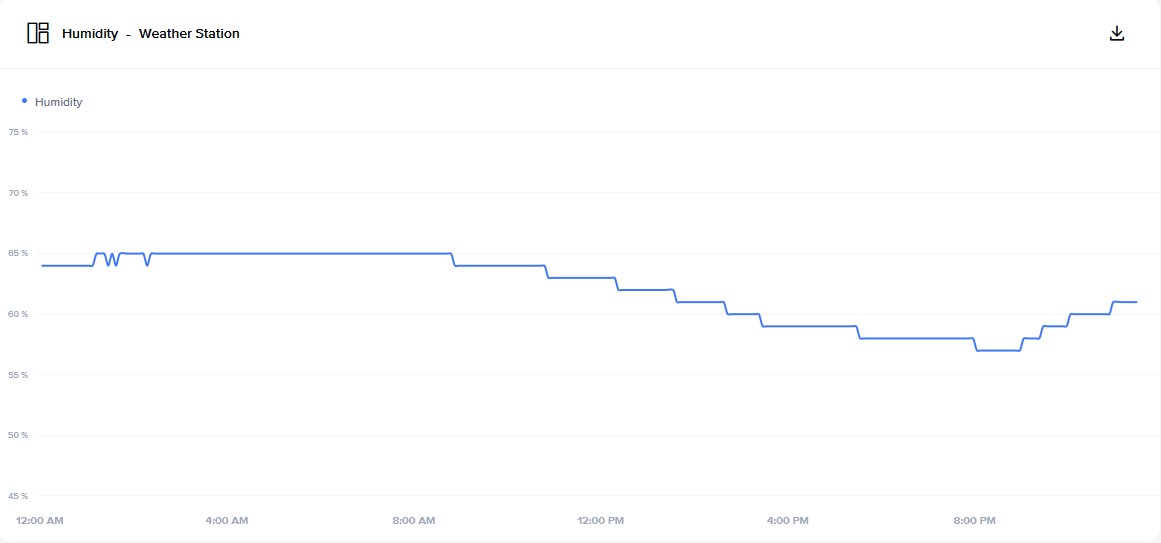Screen dimensions: 1161x543
Task: Click the 8:00 AM axis label
Action: point(414,521)
